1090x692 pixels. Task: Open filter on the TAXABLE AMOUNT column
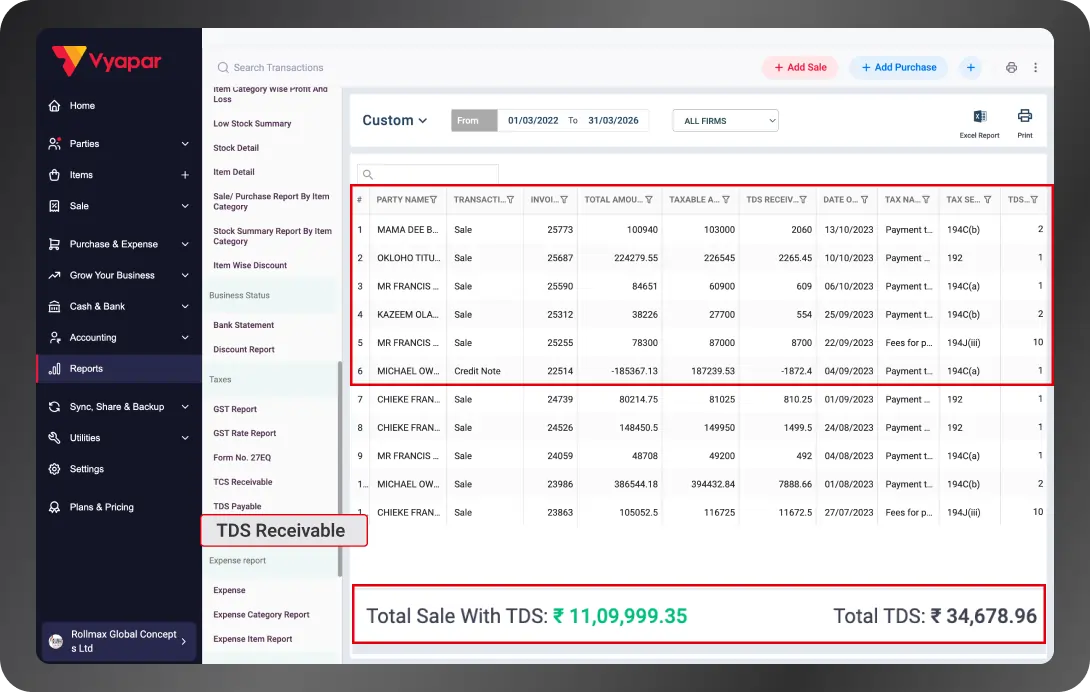point(727,200)
